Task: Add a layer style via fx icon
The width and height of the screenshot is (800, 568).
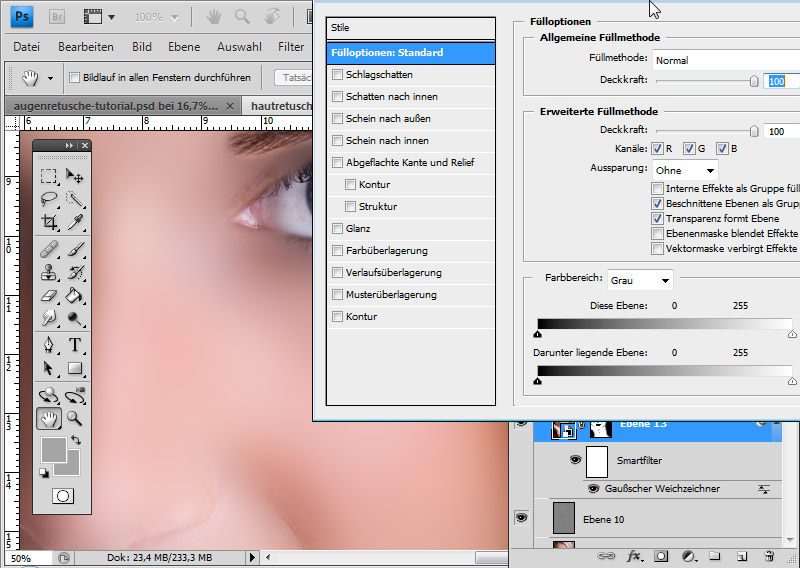Action: click(x=634, y=555)
